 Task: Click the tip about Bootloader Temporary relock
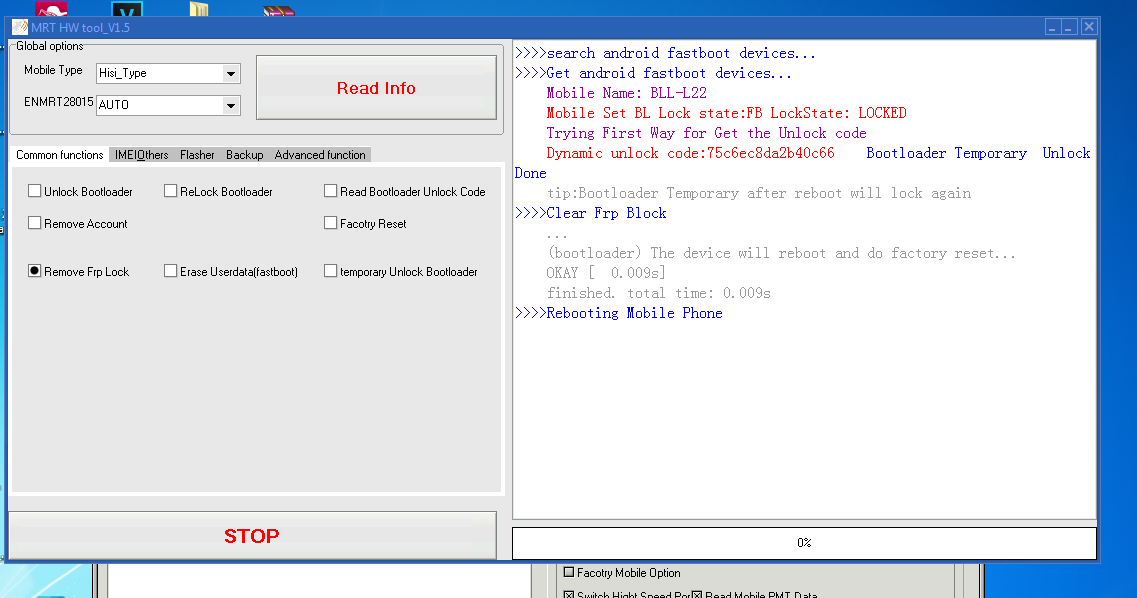click(758, 193)
